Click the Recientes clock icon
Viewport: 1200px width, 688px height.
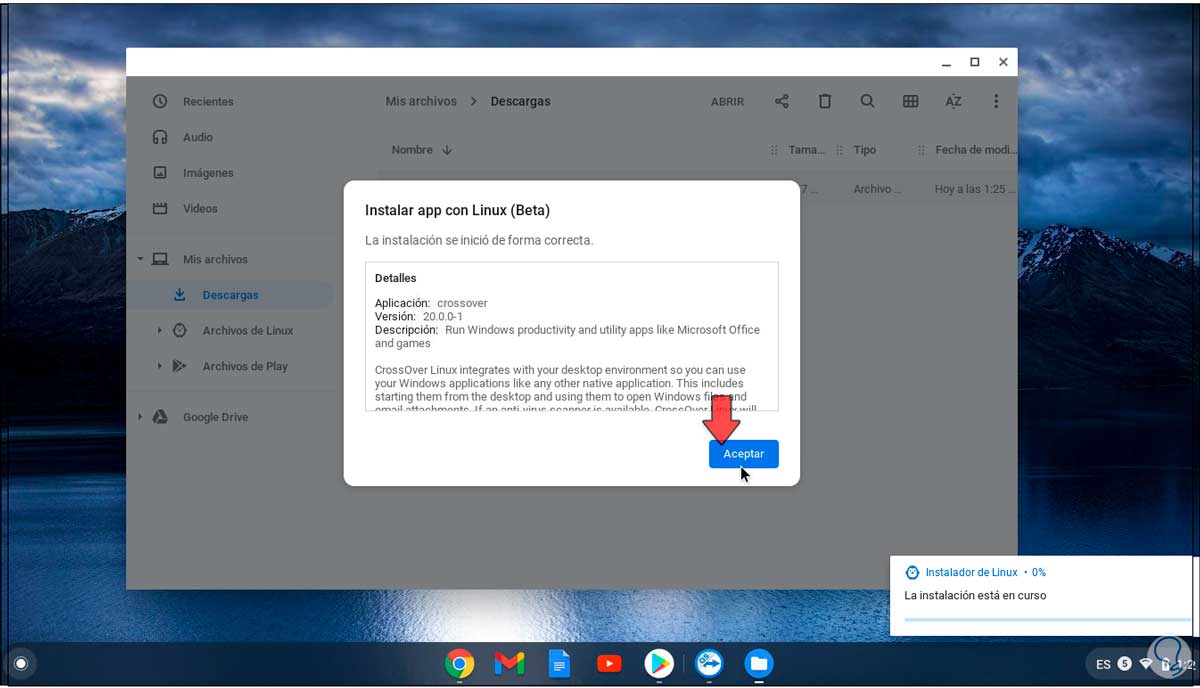coord(160,102)
